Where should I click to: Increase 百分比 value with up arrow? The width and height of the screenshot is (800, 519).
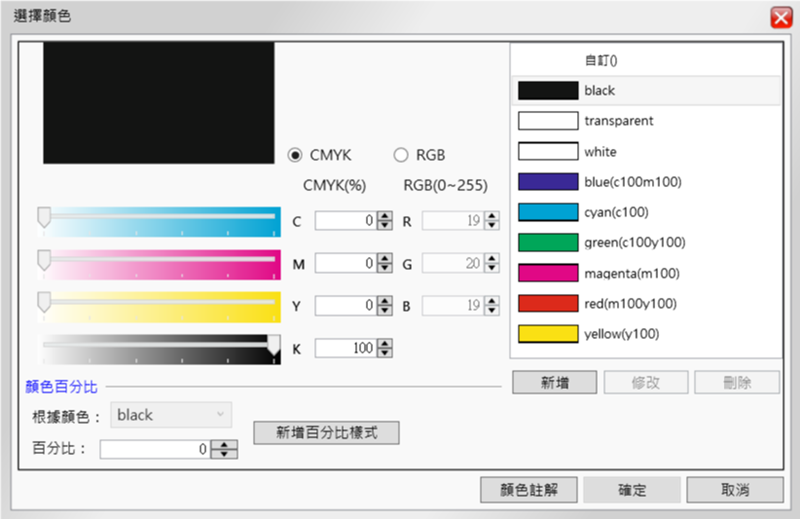[224, 444]
